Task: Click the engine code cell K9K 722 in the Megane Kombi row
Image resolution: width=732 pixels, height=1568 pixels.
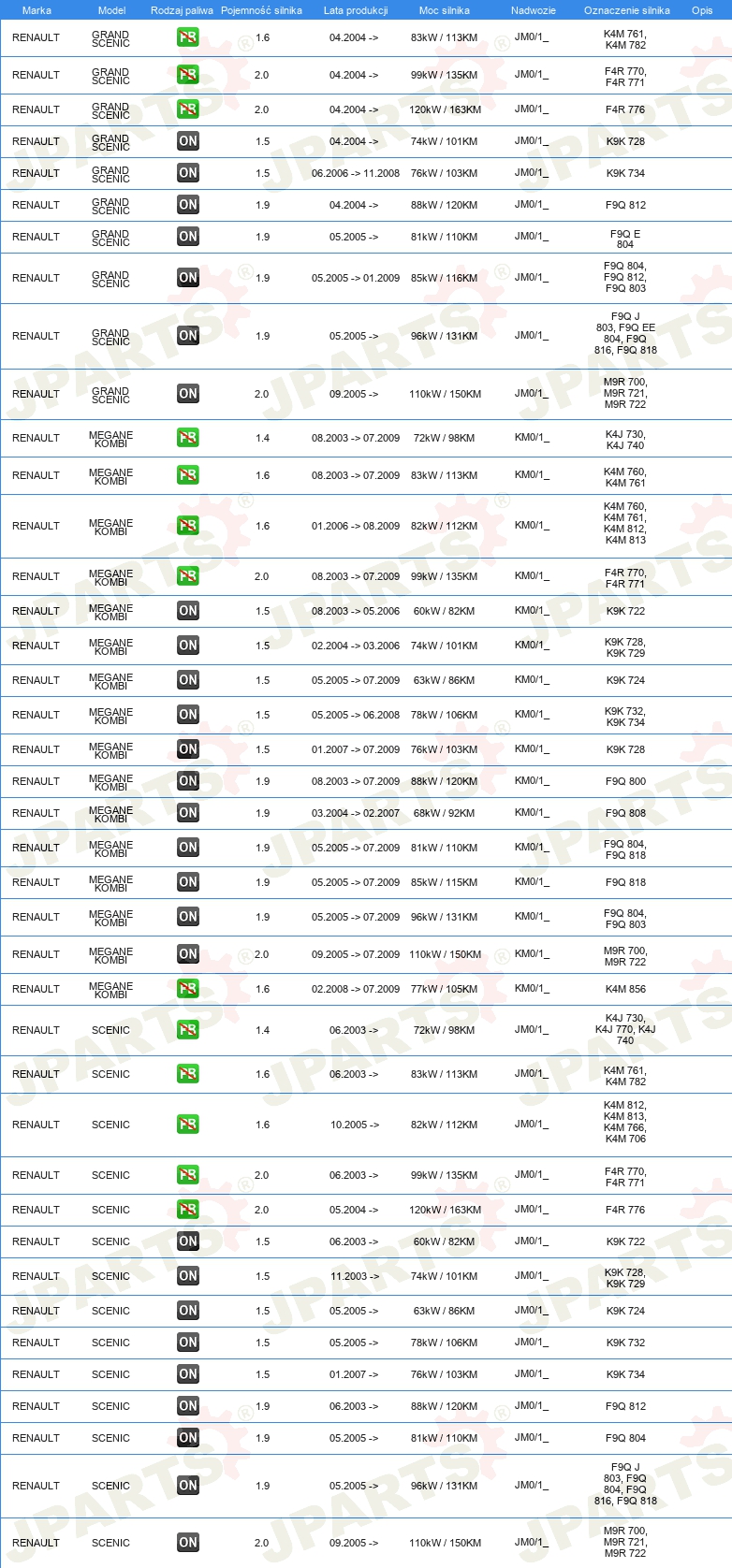Action: pos(625,611)
